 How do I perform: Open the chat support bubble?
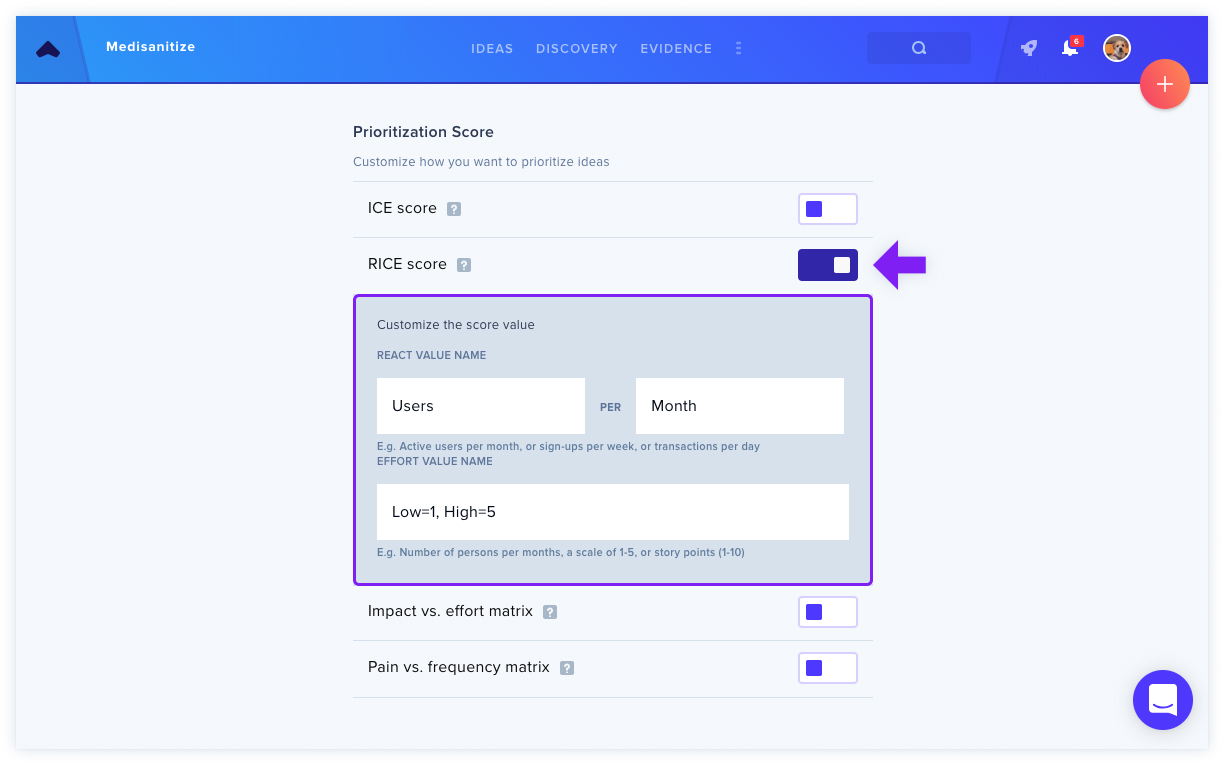coord(1162,700)
